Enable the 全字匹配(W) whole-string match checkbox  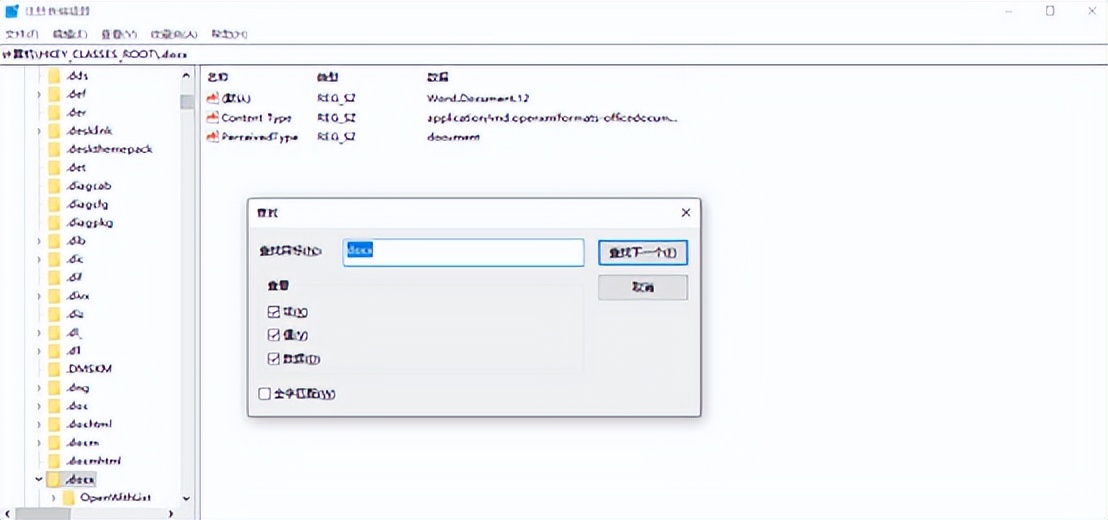[264, 394]
